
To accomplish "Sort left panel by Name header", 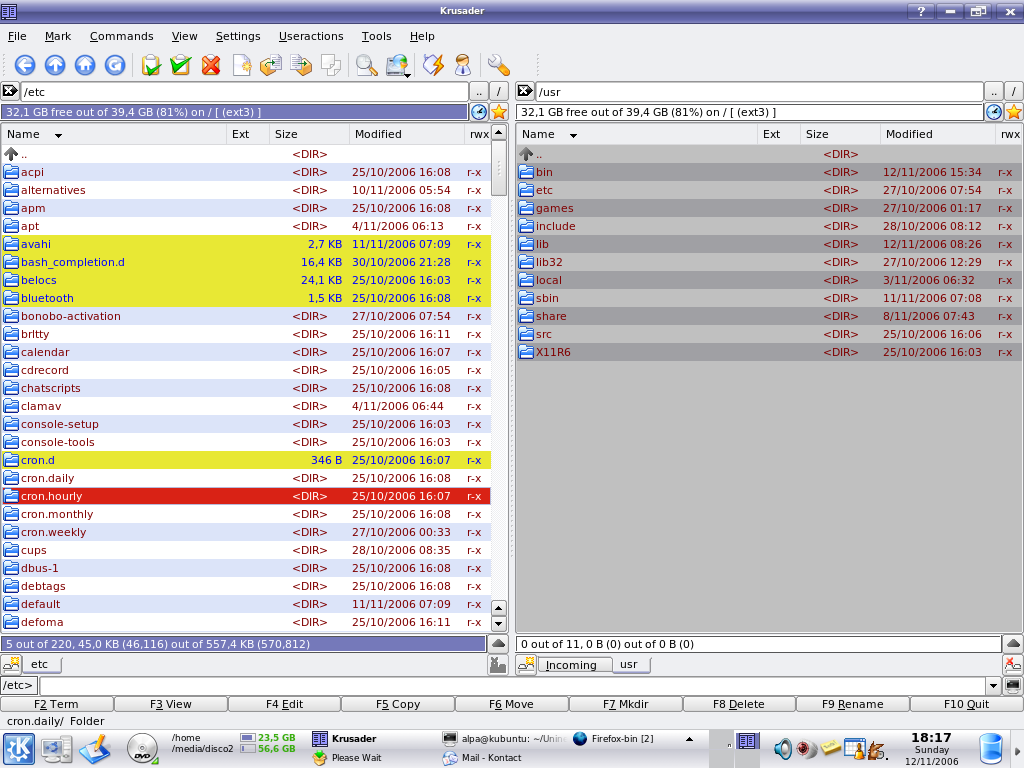I will [114, 135].
